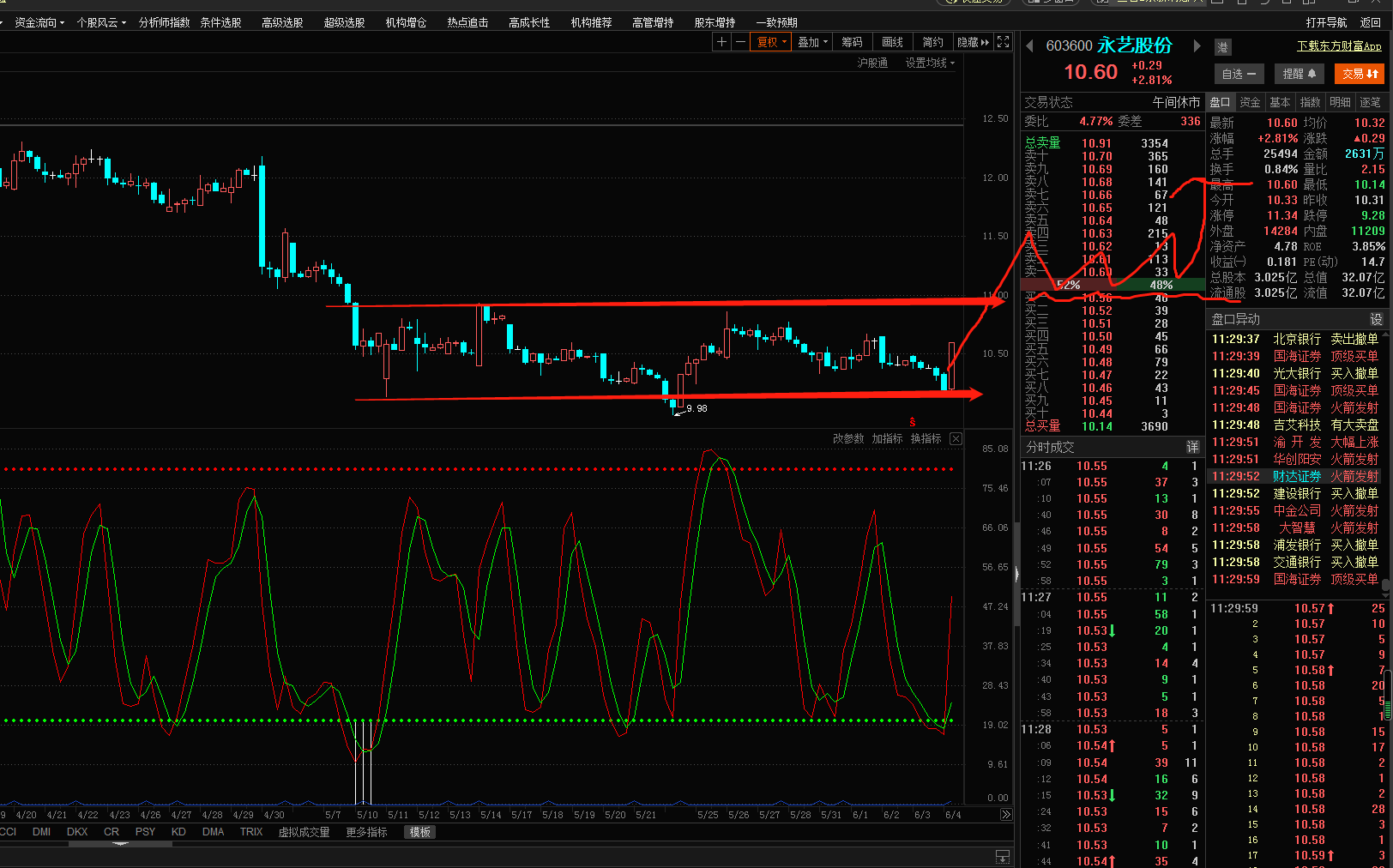Open the 机构增仓 menu
The width and height of the screenshot is (1393, 868).
click(x=406, y=22)
